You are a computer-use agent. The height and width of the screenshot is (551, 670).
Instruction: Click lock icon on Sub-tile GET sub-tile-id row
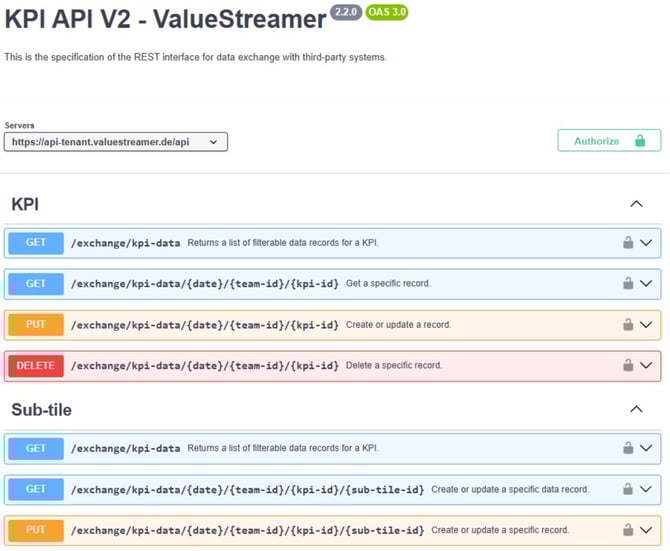tap(628, 489)
